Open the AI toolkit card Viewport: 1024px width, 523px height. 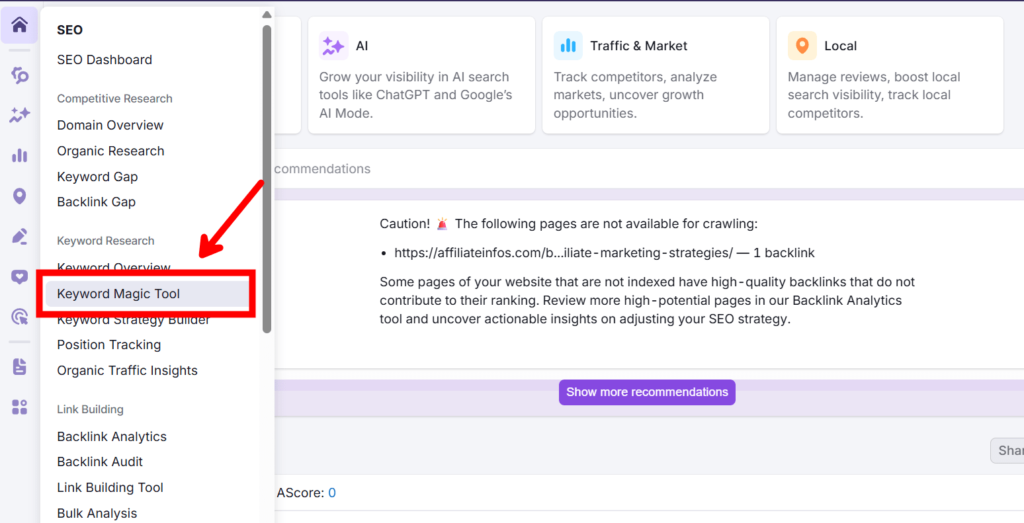(421, 75)
